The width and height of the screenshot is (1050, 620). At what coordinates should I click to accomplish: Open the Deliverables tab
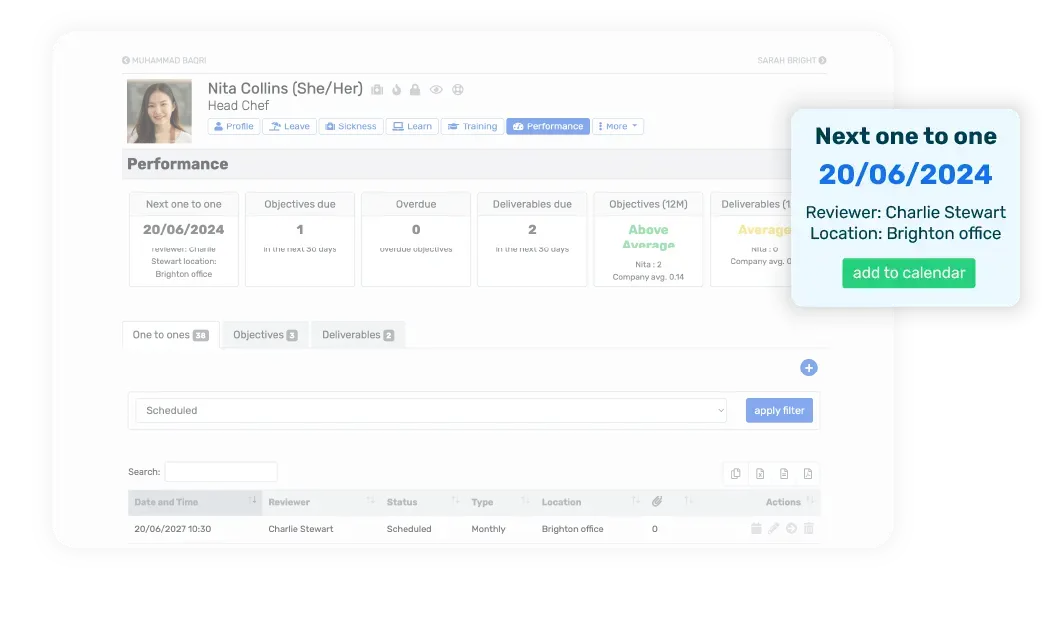[x=357, y=335]
